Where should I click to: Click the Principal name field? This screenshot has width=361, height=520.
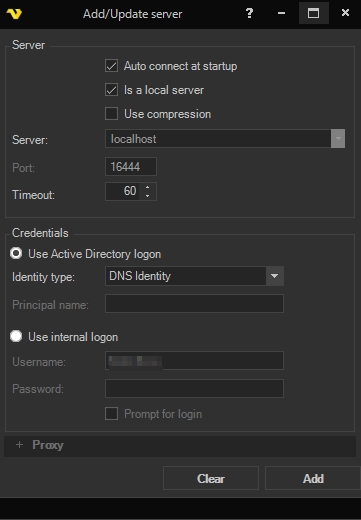[x=194, y=303]
